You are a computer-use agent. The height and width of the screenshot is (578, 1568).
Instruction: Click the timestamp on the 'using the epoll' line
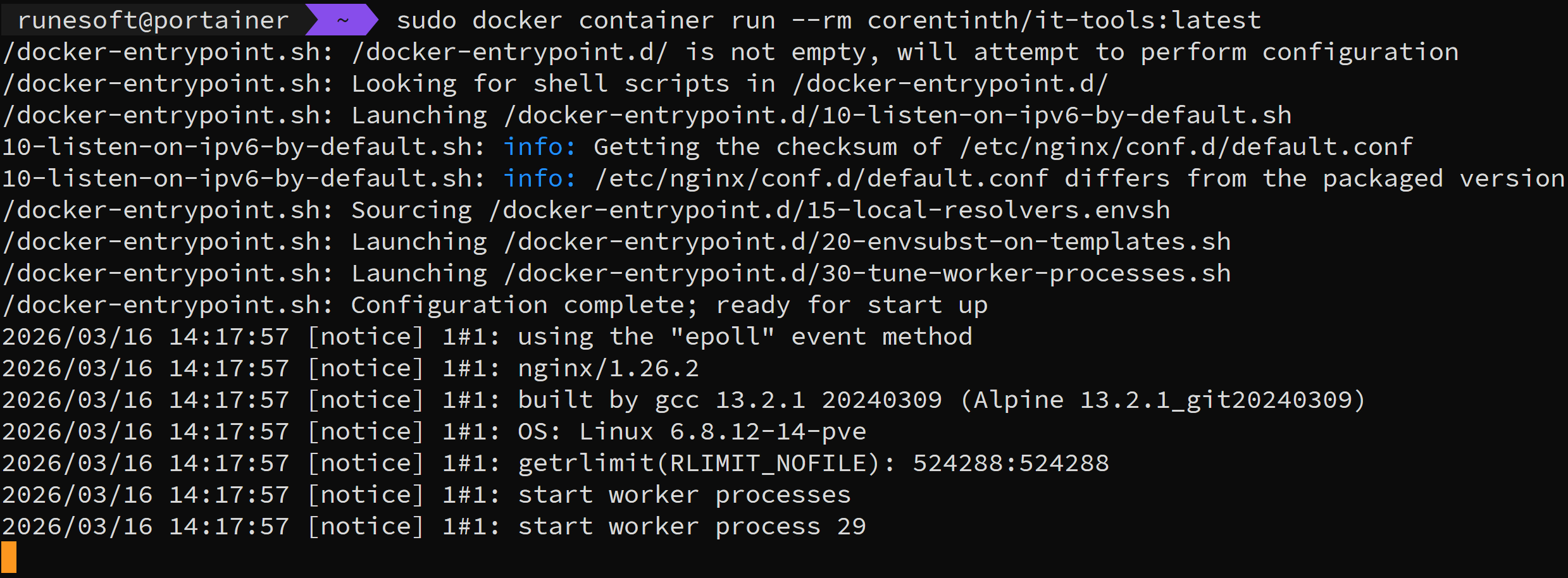146,336
